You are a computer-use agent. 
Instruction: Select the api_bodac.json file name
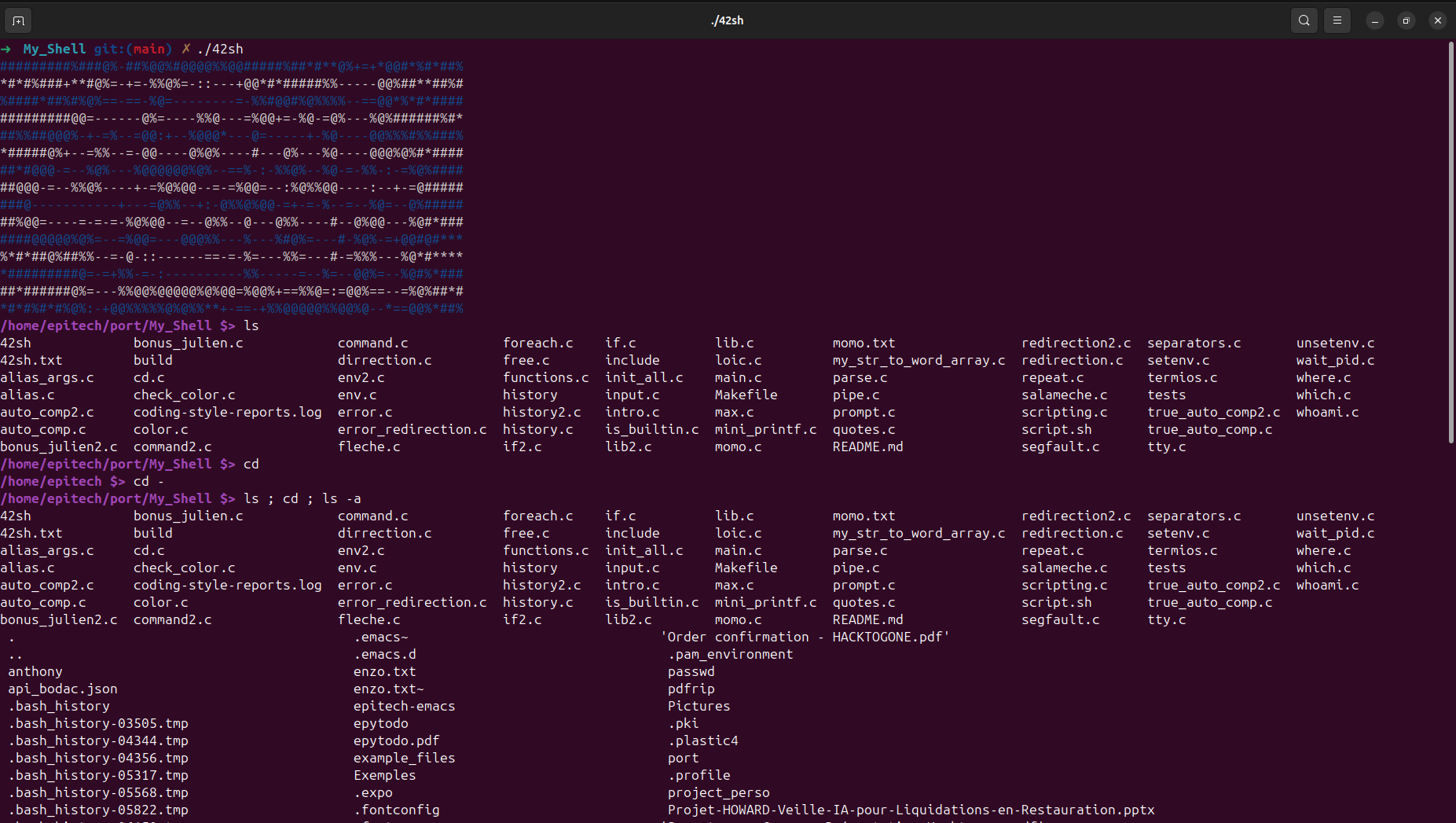coord(63,689)
